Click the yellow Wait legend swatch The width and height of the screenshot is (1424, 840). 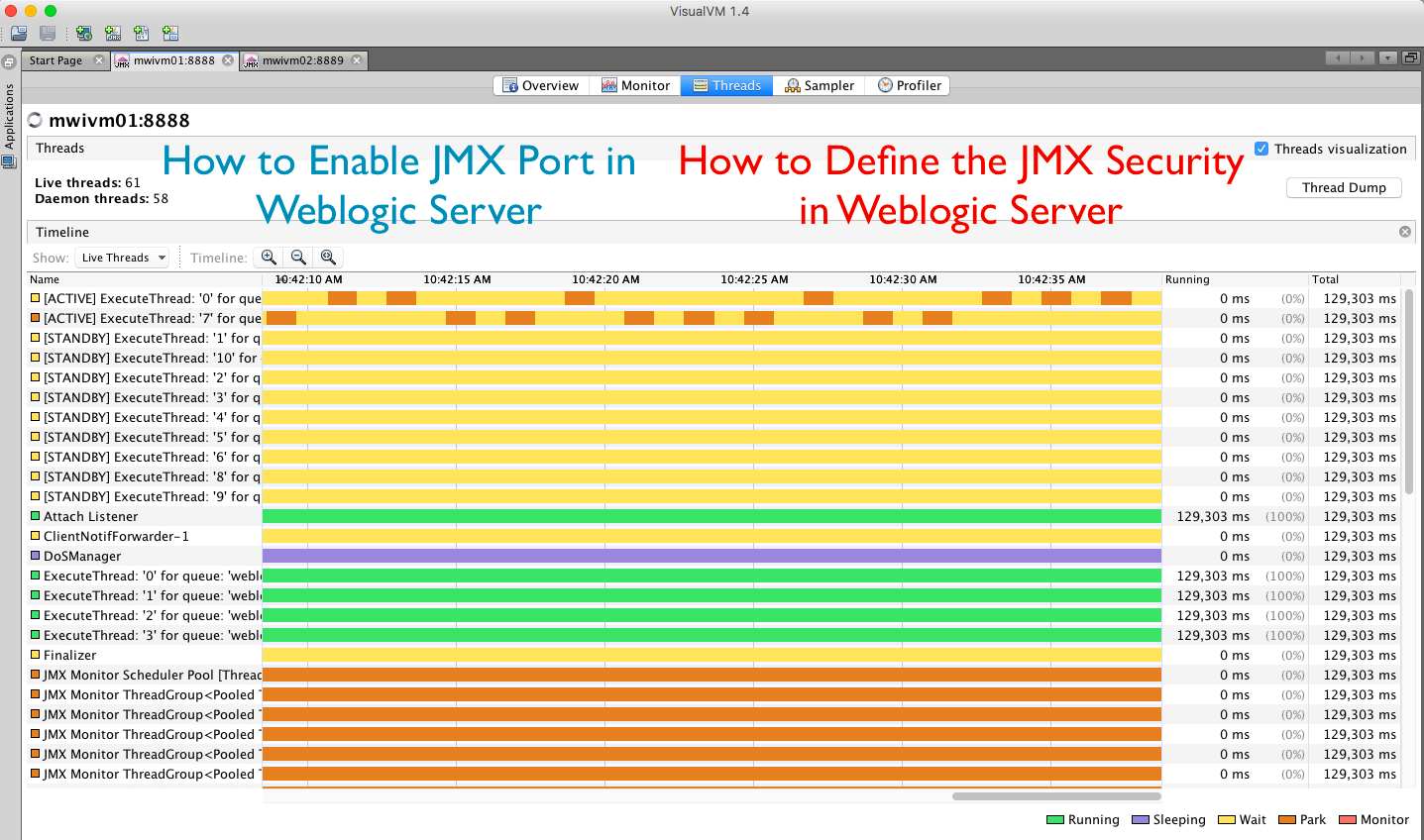point(1227,820)
